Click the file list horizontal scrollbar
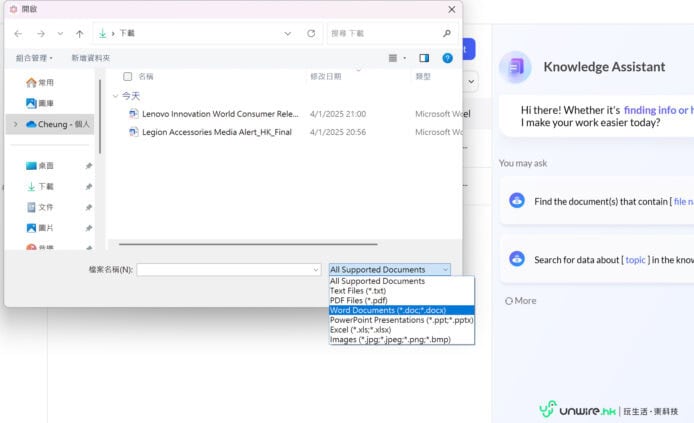This screenshot has width=694, height=423. pos(248,244)
